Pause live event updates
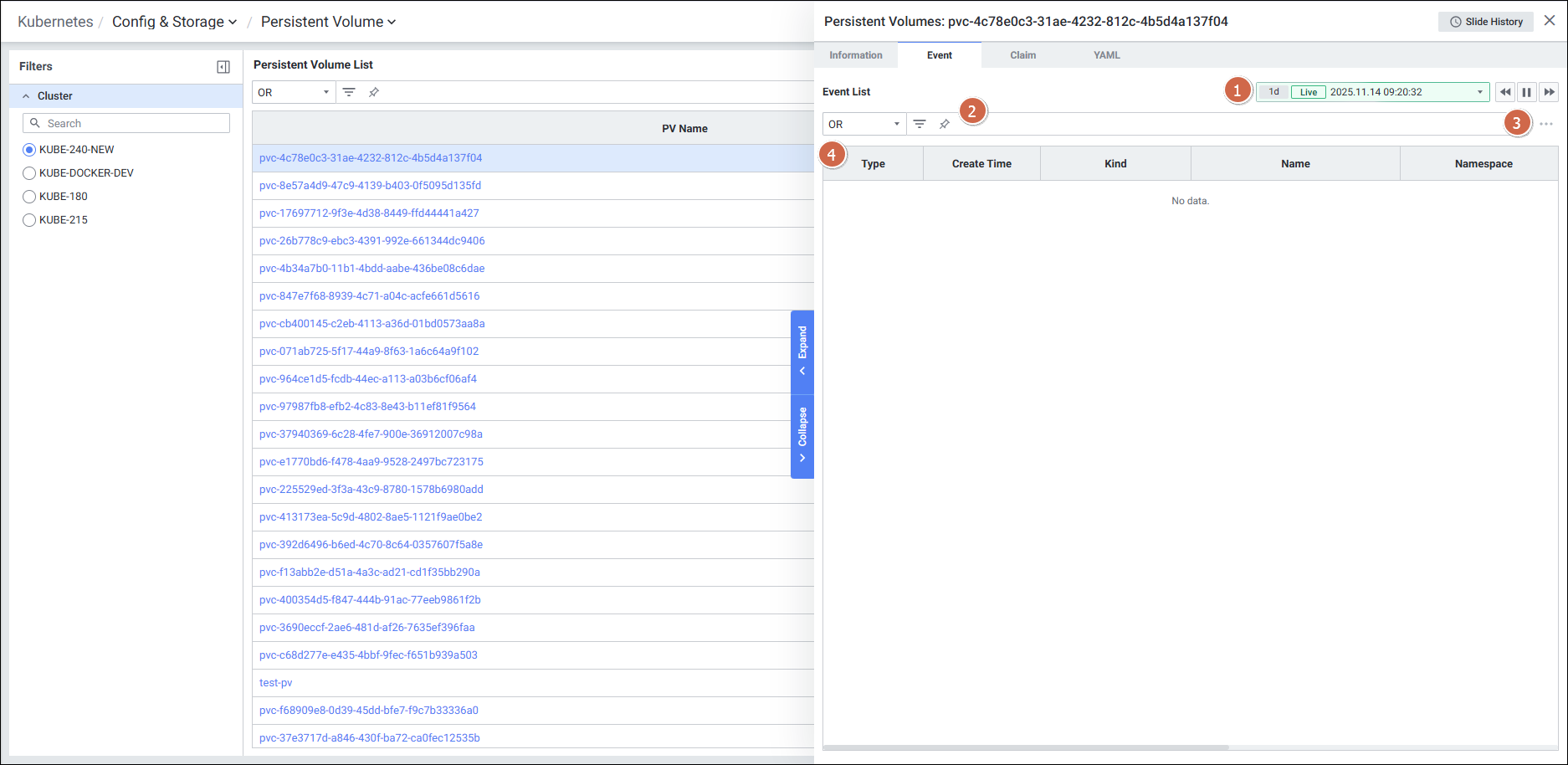Screen dimensions: 1568x765 click(x=1527, y=92)
